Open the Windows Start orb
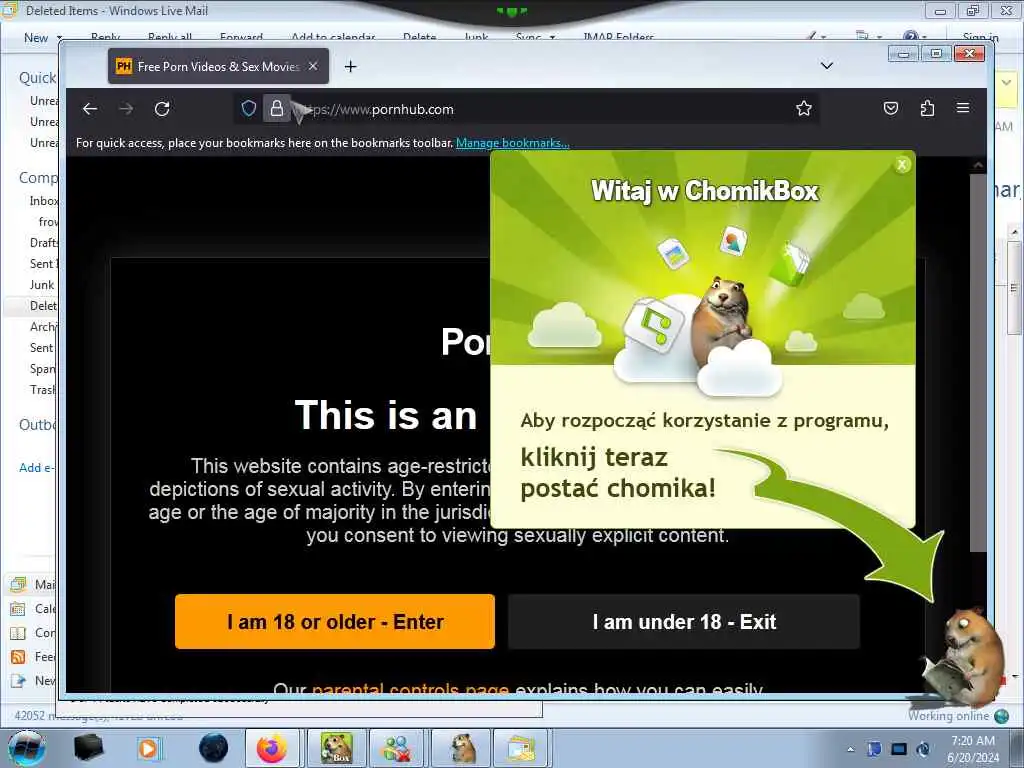This screenshot has height=768, width=1024. coord(27,748)
